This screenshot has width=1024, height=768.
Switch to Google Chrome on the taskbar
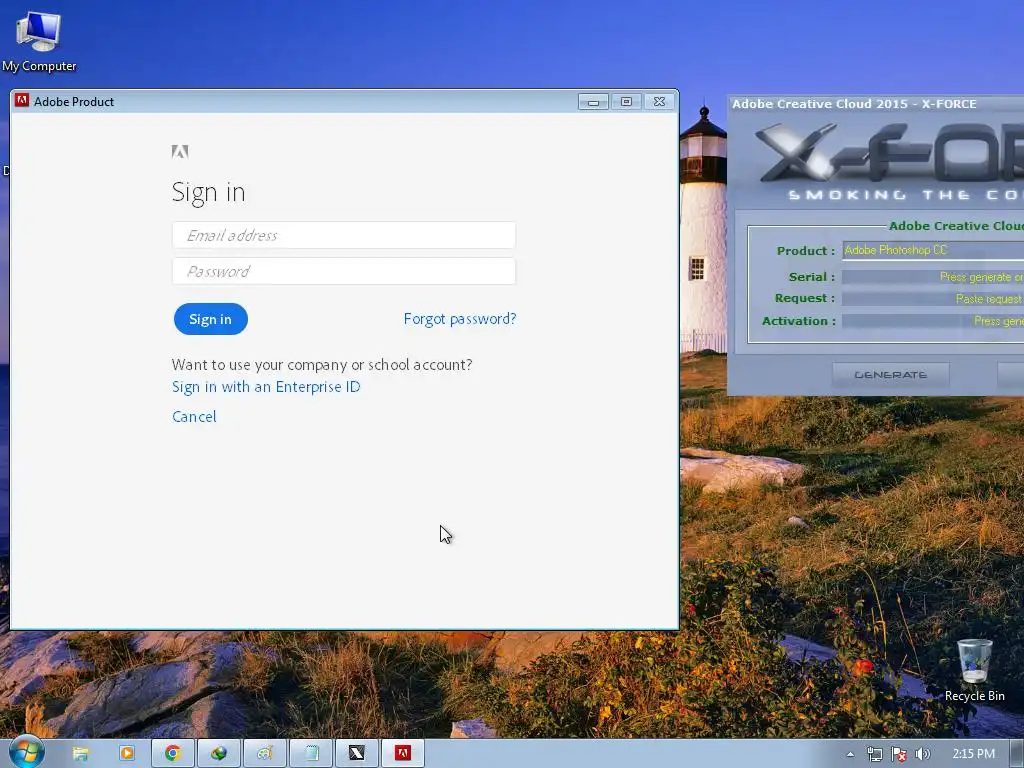tap(172, 754)
